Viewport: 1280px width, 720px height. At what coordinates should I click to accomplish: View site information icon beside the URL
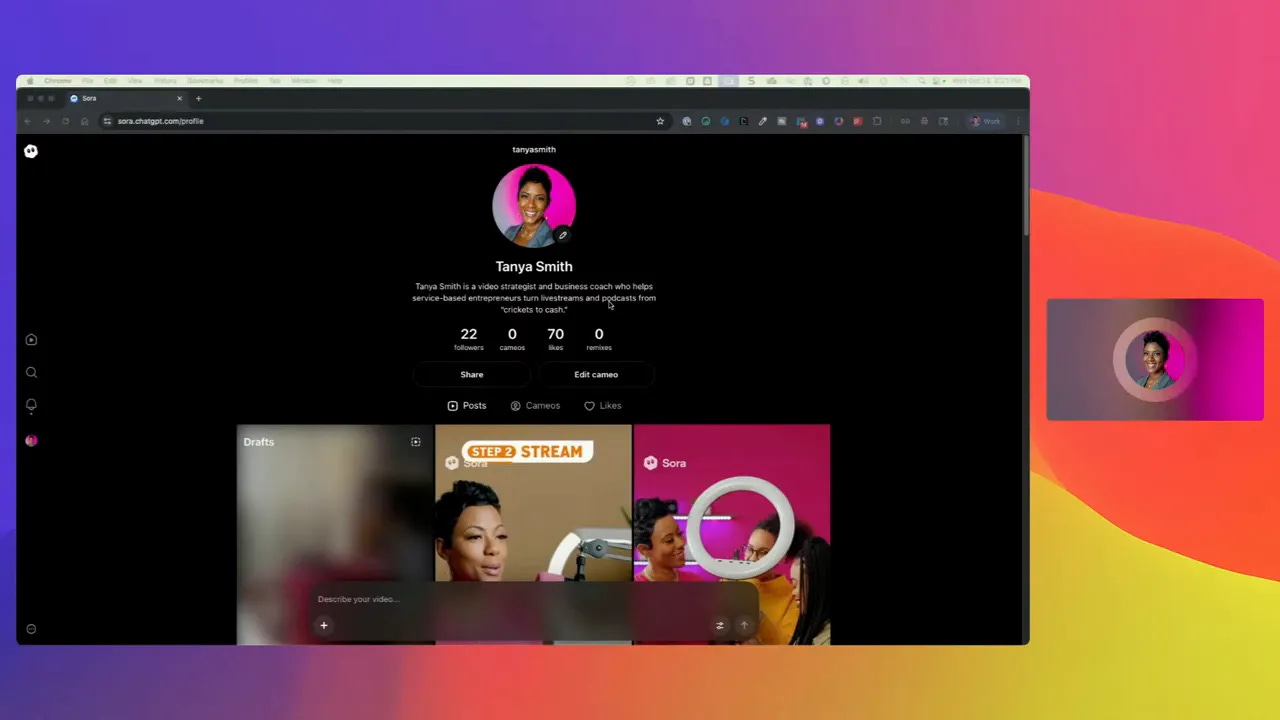click(107, 121)
